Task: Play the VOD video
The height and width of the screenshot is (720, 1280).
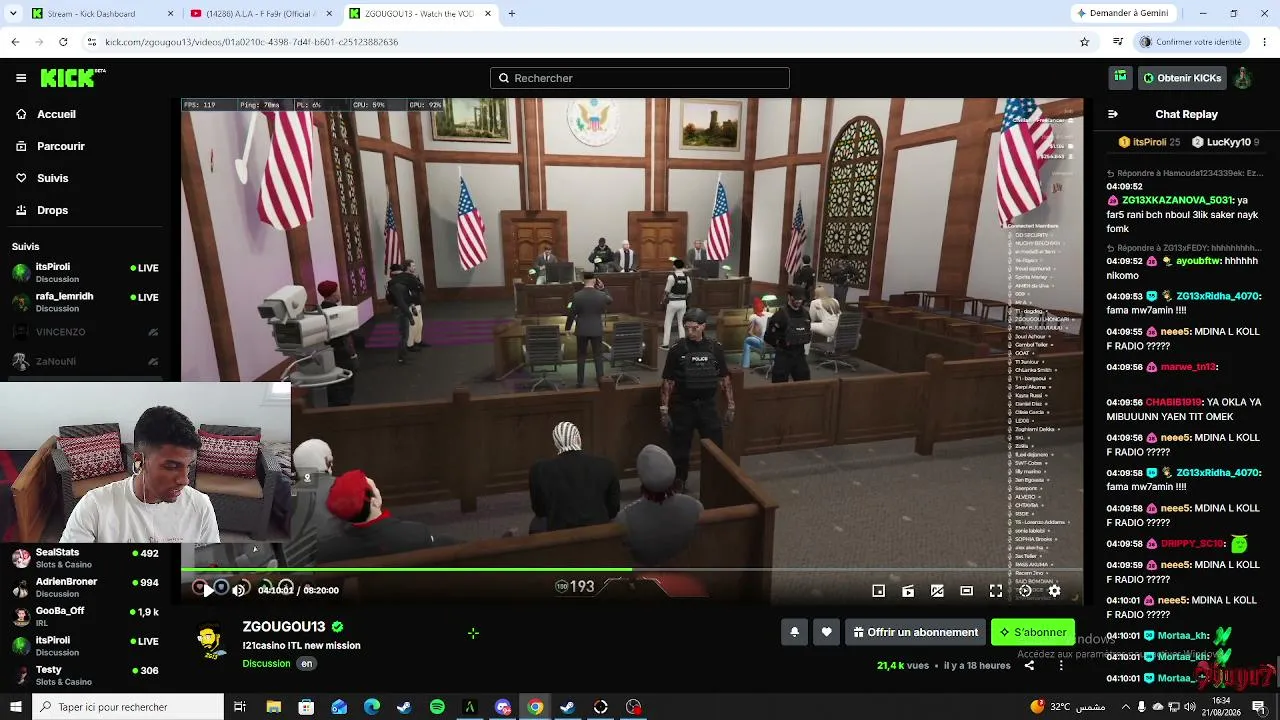Action: pos(208,590)
